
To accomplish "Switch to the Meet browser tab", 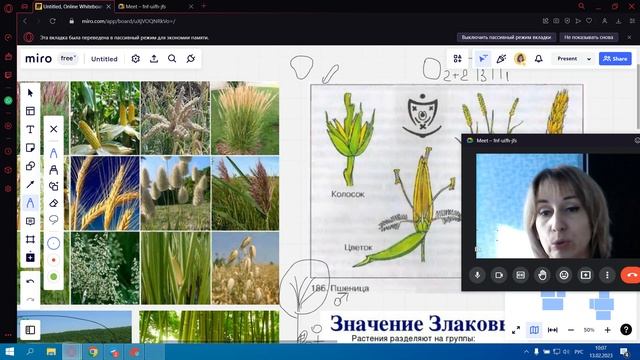I will (x=155, y=7).
